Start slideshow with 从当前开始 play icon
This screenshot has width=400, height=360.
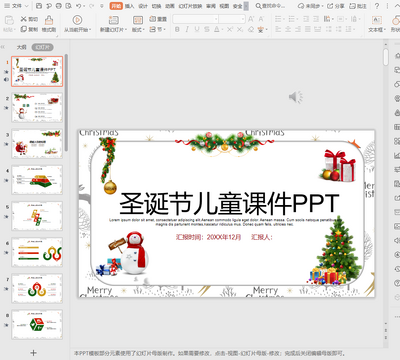[77, 20]
